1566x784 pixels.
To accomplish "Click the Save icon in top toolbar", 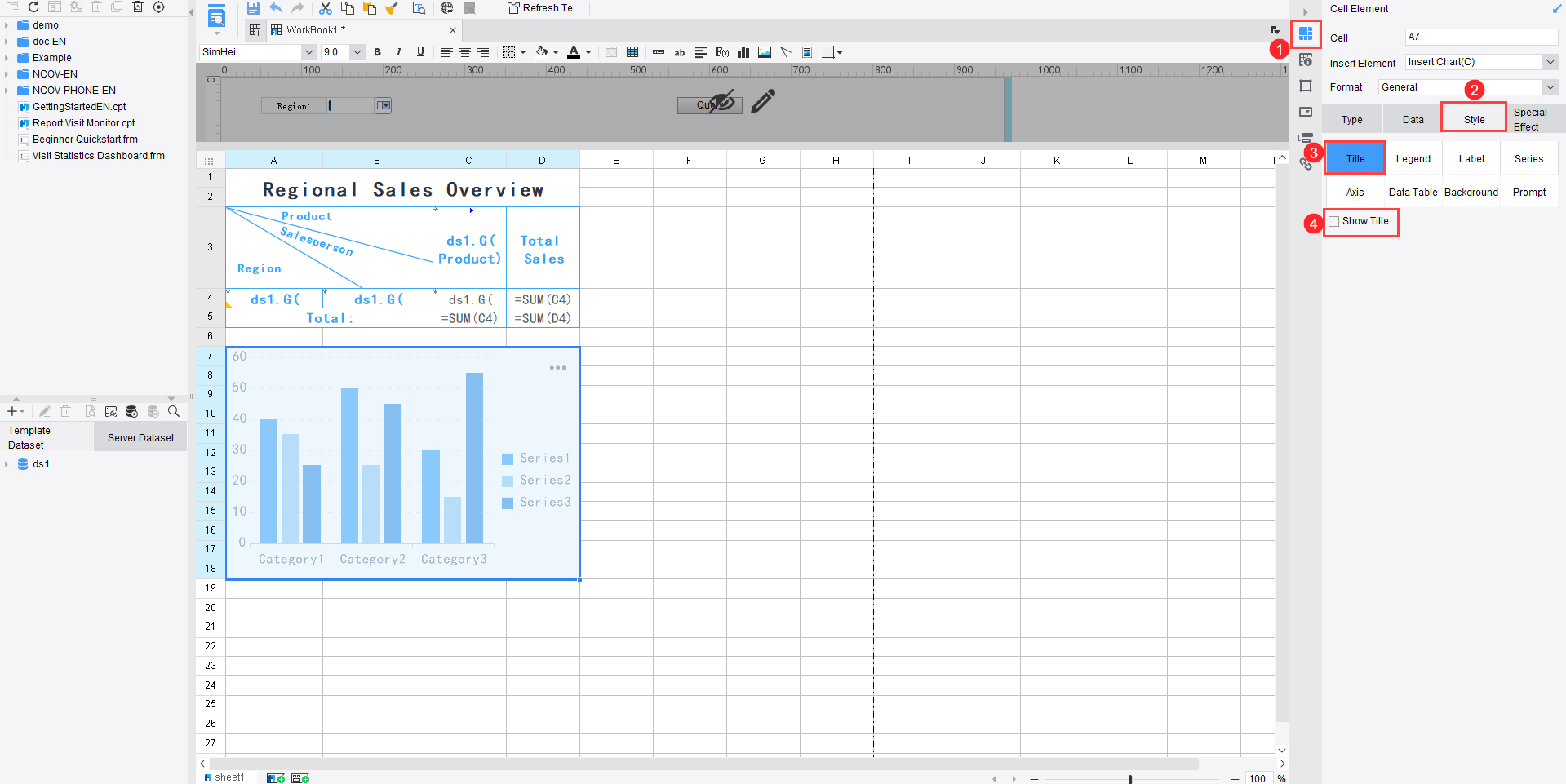I will pos(254,8).
